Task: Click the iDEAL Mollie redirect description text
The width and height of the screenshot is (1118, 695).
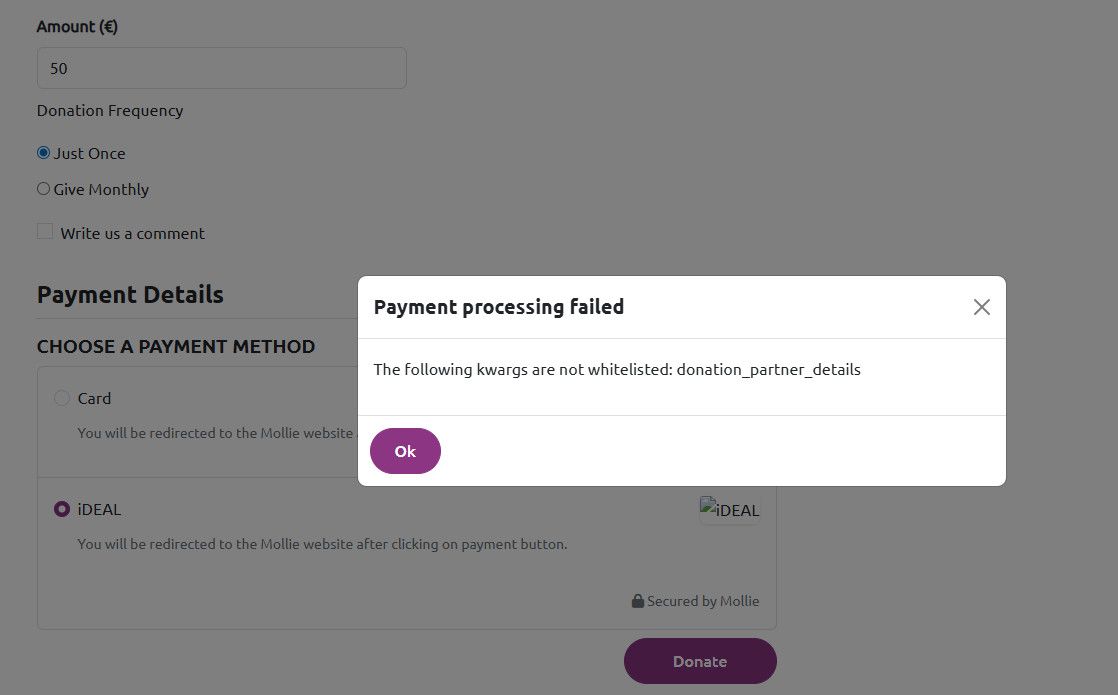Action: click(x=322, y=544)
